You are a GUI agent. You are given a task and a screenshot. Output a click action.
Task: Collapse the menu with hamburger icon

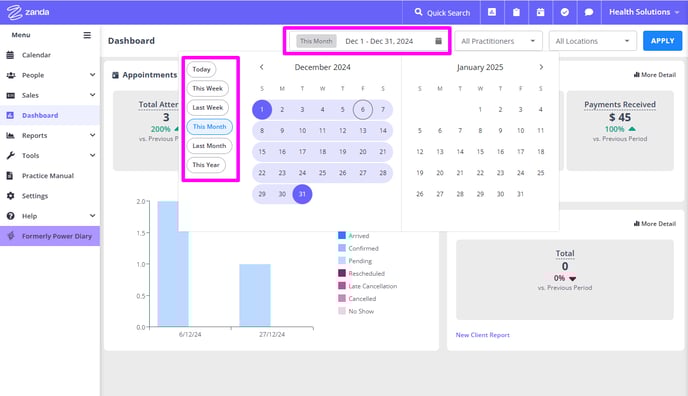click(87, 35)
